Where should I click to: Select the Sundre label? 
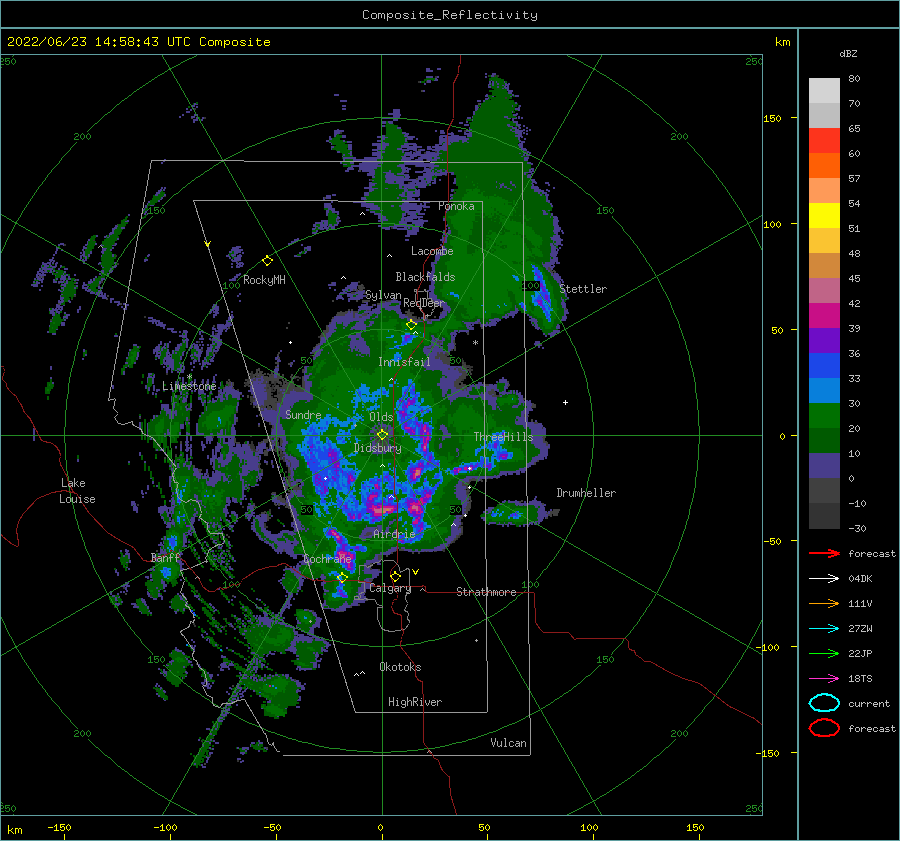pos(303,414)
